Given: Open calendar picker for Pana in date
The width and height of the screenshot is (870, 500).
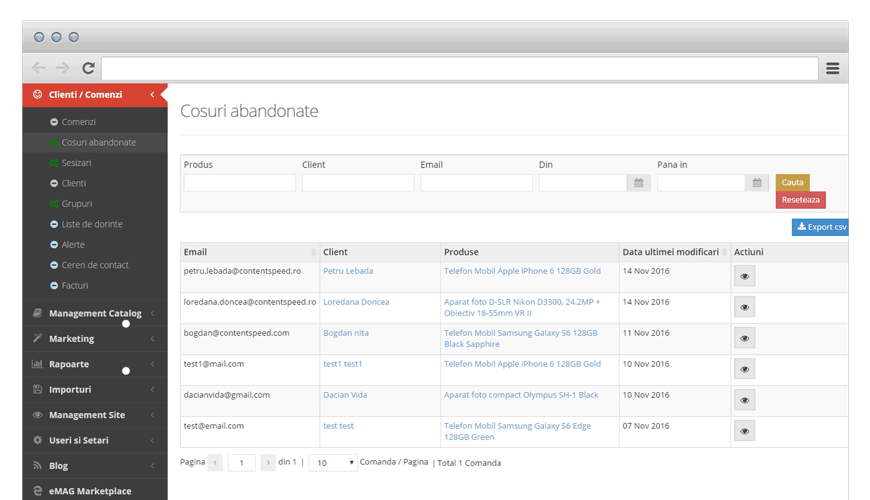Looking at the screenshot, I should 758,183.
